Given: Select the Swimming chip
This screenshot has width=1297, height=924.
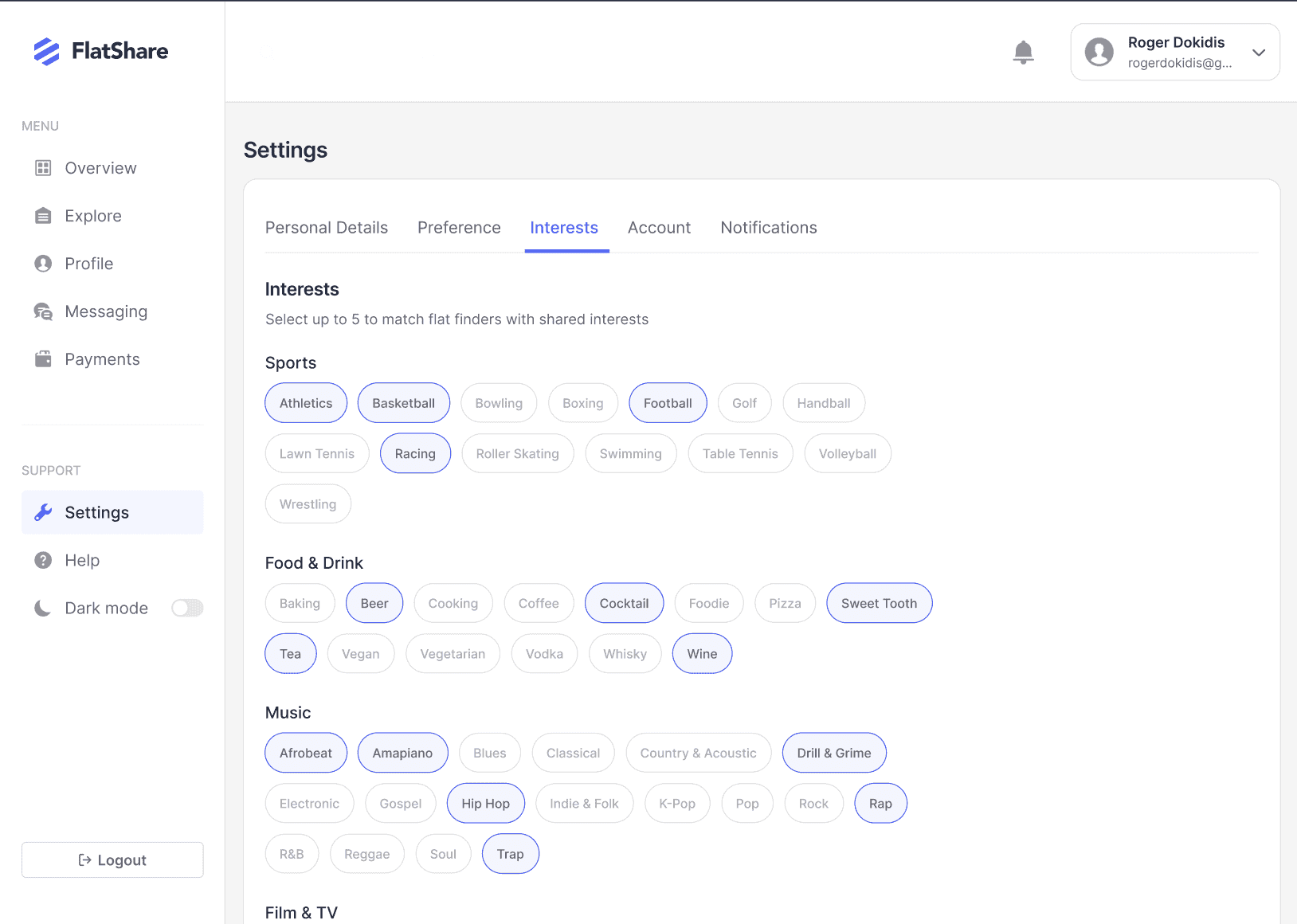Looking at the screenshot, I should point(631,453).
